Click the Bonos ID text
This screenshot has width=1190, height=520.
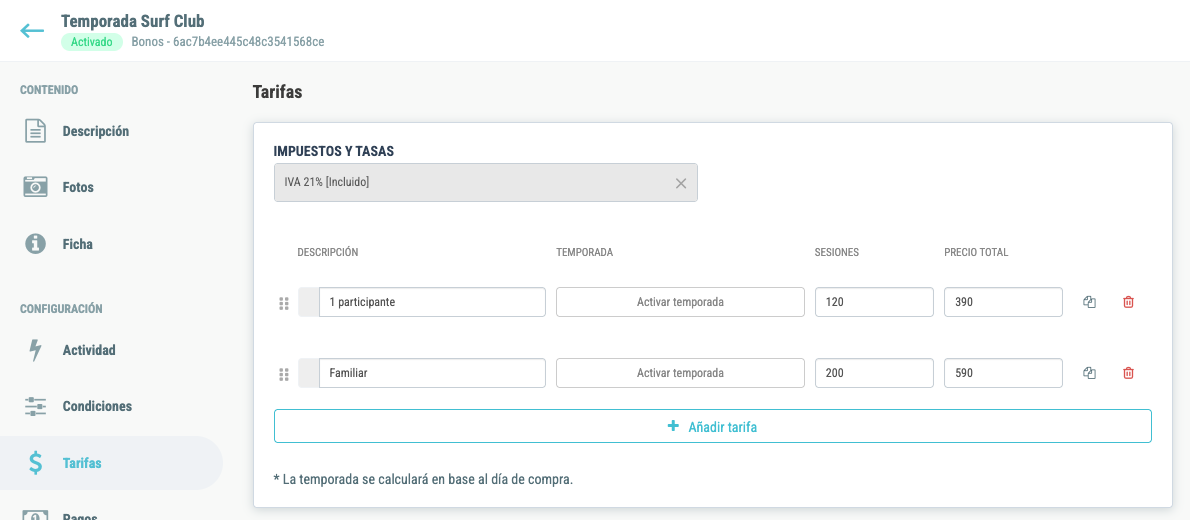(228, 42)
